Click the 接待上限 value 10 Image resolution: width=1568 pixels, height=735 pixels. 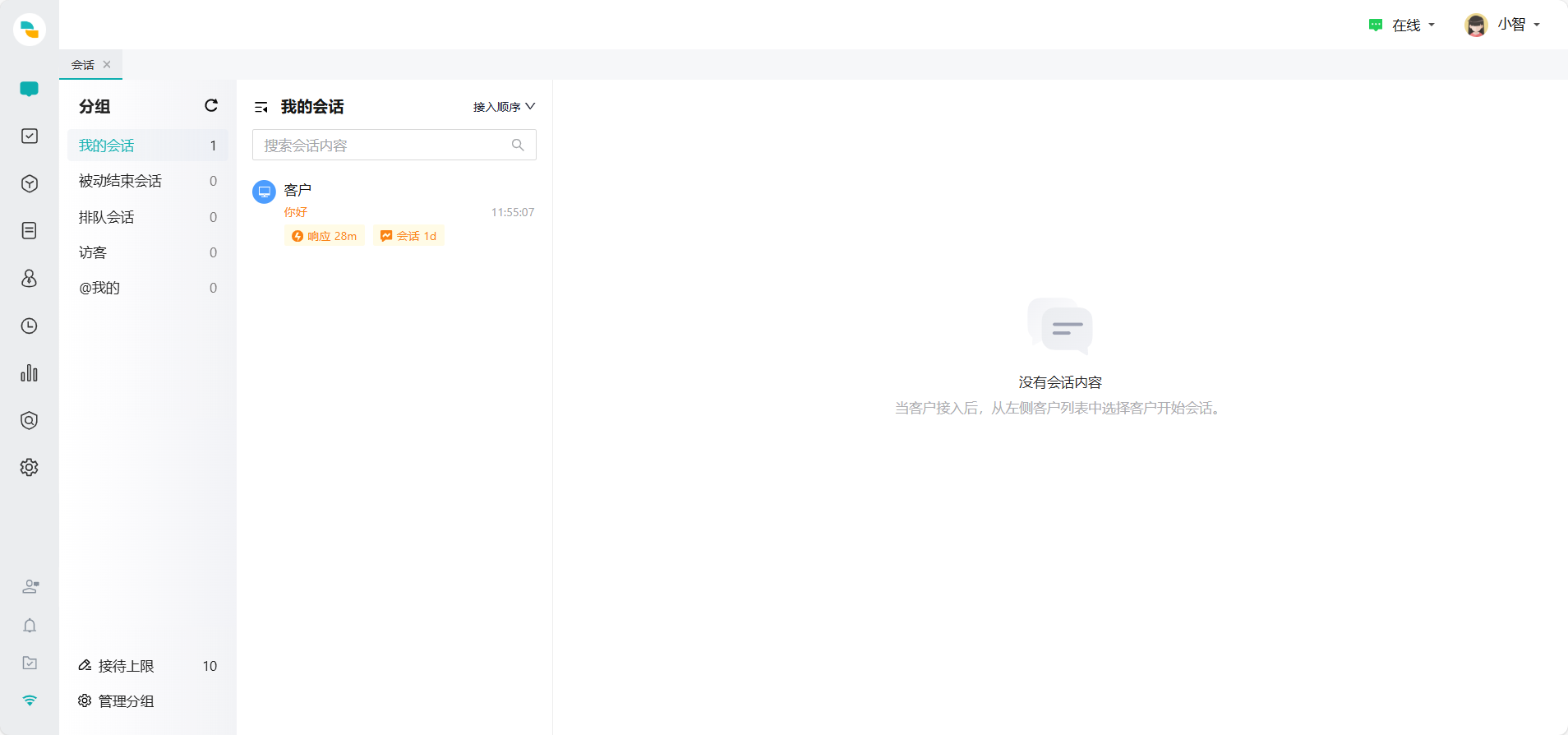(x=210, y=666)
